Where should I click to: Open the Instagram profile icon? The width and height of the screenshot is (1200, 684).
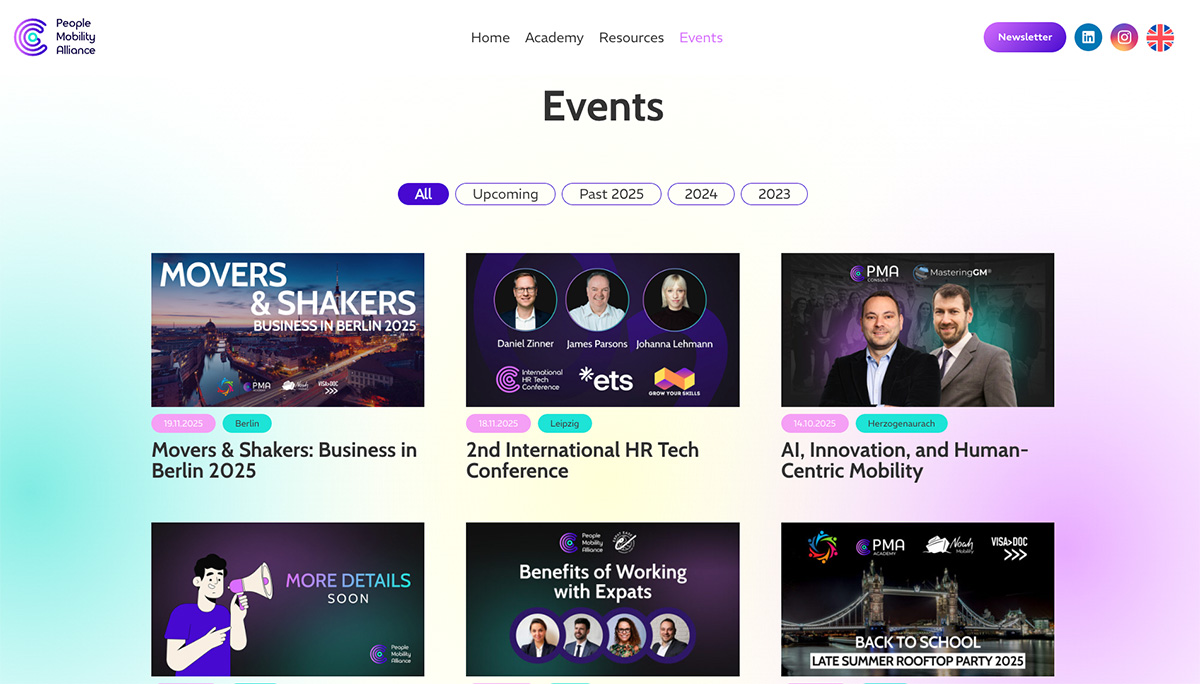[x=1124, y=38]
